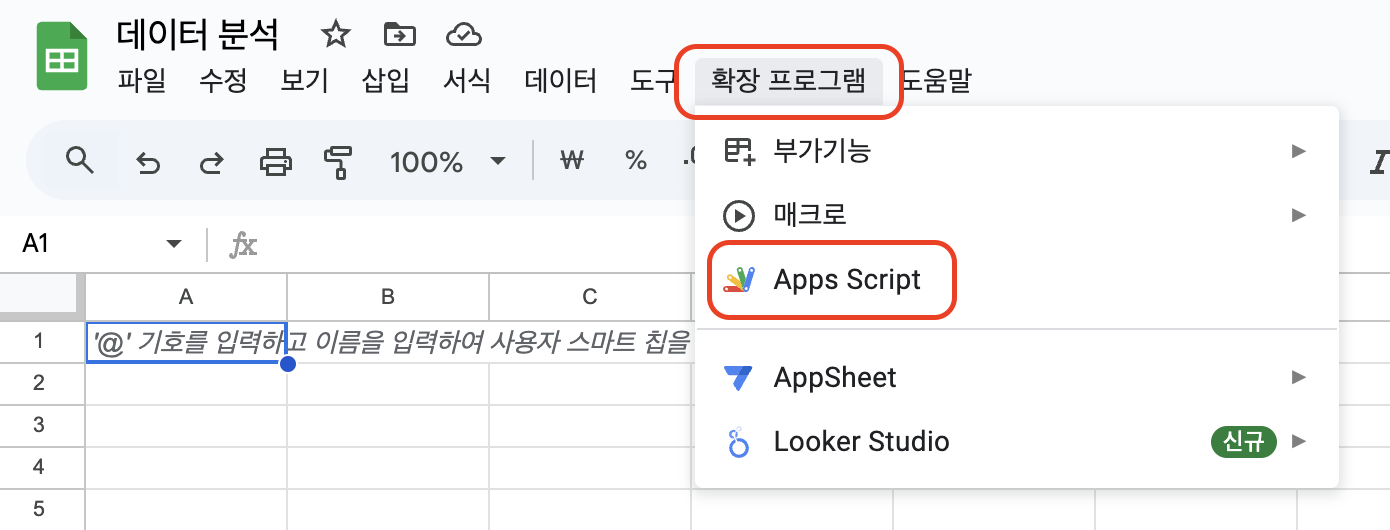
Task: Activate the paint format tool
Action: (x=338, y=161)
